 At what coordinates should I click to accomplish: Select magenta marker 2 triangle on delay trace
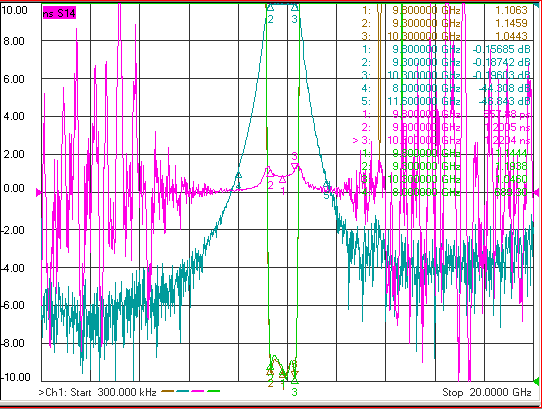click(x=270, y=172)
